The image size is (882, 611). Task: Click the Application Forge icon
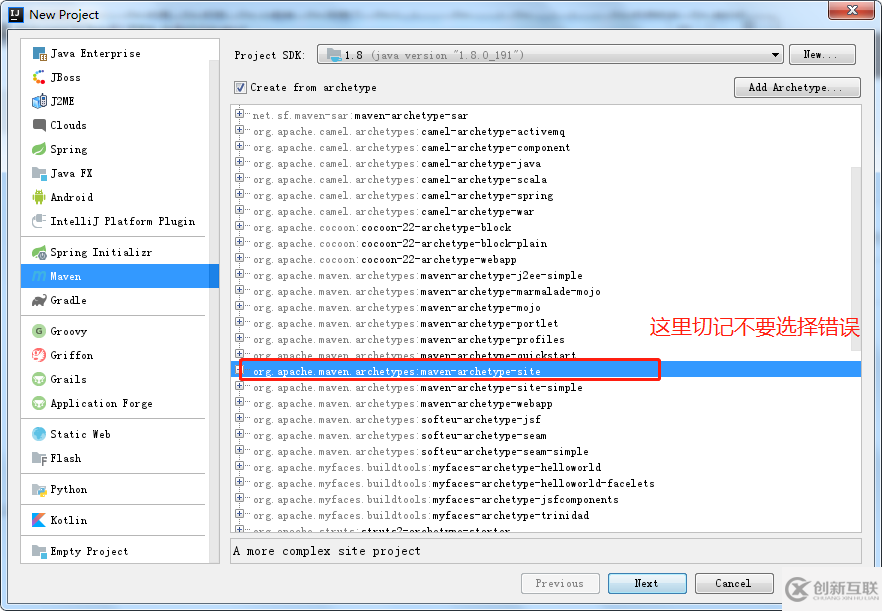(39, 403)
